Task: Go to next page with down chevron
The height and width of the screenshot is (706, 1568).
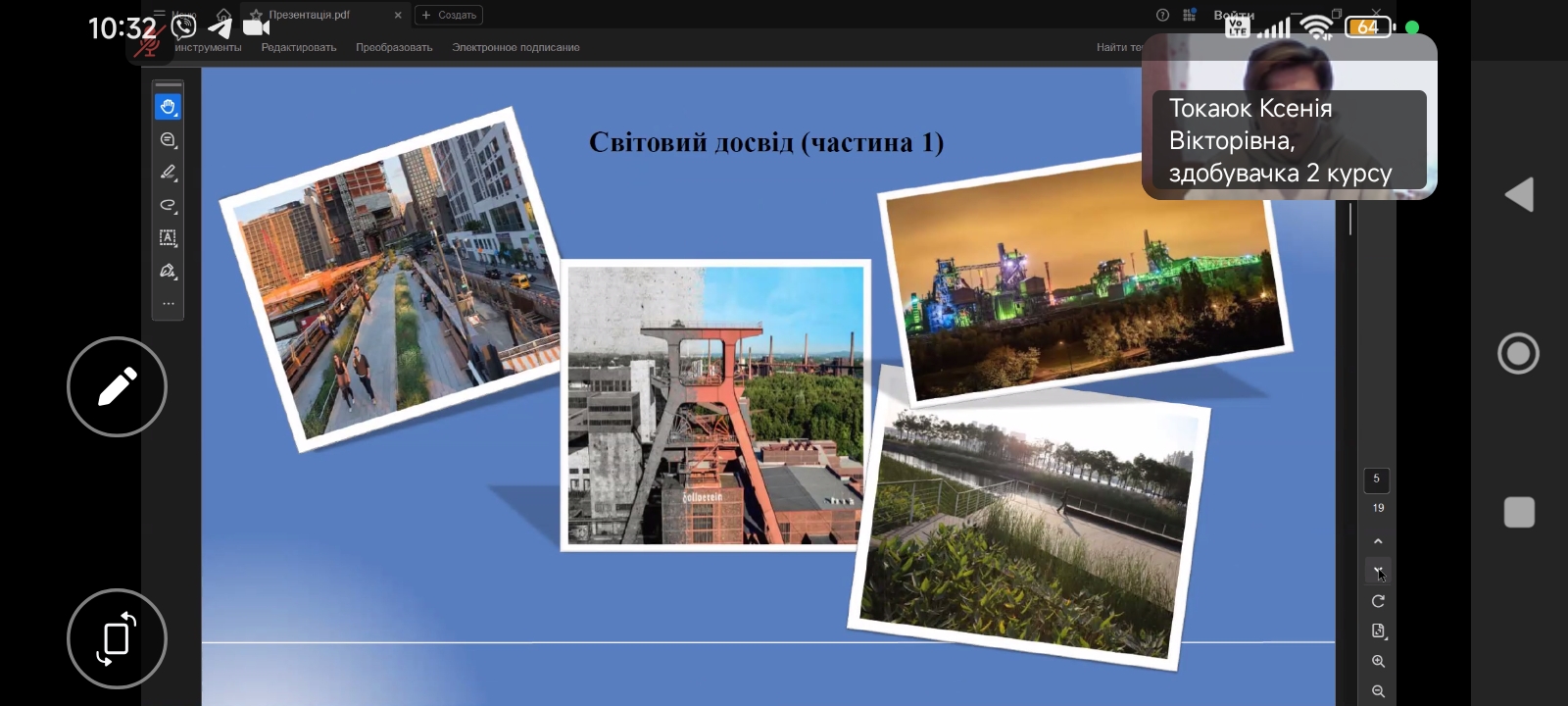Action: point(1378,571)
